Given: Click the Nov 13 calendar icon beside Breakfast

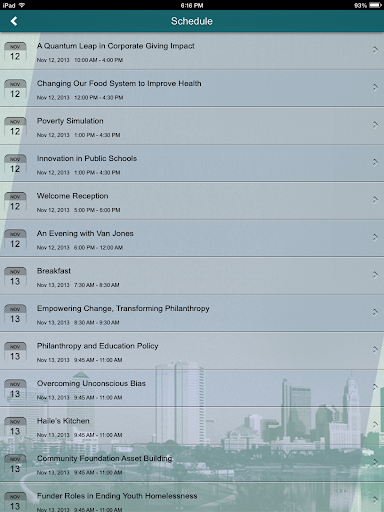Looking at the screenshot, I should [x=15, y=277].
